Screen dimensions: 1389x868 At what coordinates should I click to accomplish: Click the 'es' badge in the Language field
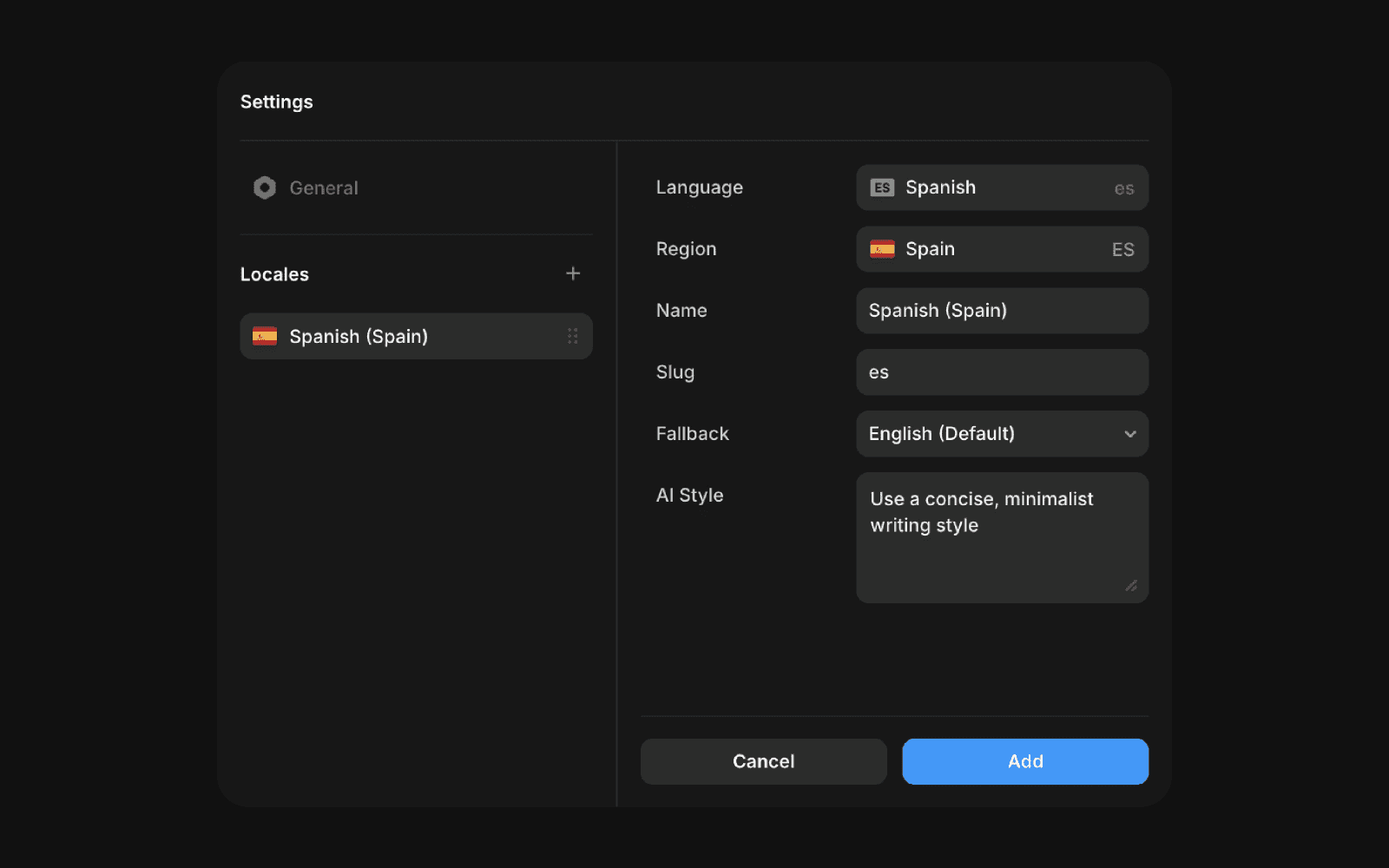1124,187
